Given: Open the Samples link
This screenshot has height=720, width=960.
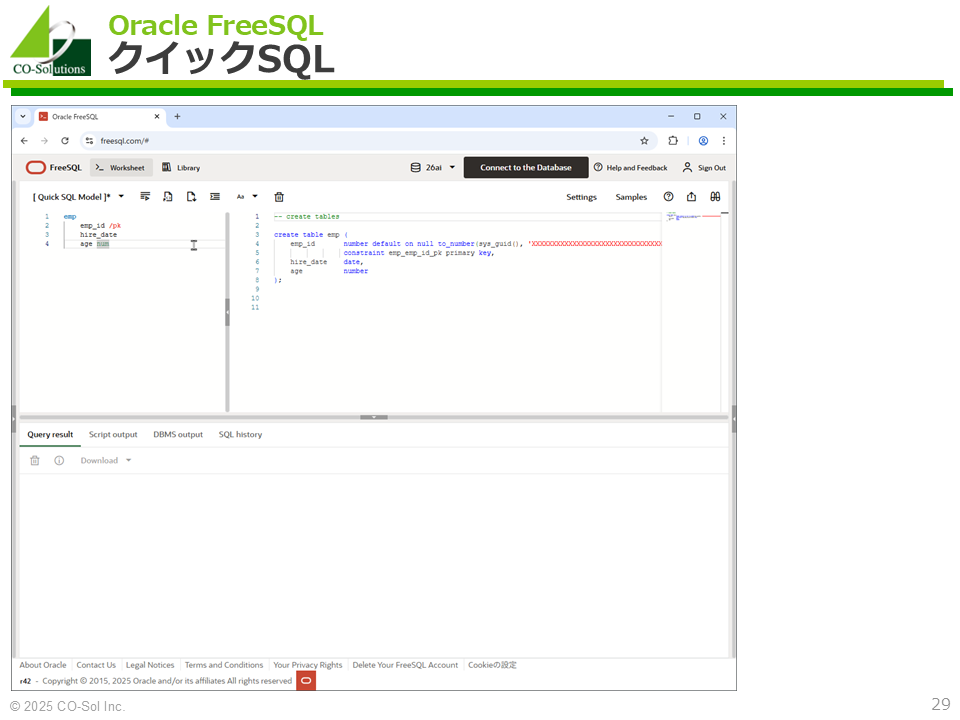Looking at the screenshot, I should 631,197.
